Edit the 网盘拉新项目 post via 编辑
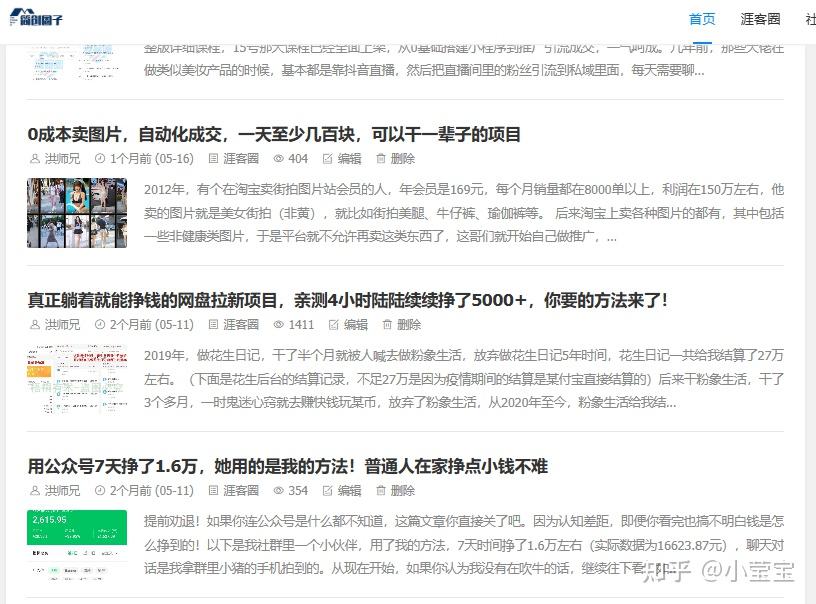816x604 pixels. (356, 325)
